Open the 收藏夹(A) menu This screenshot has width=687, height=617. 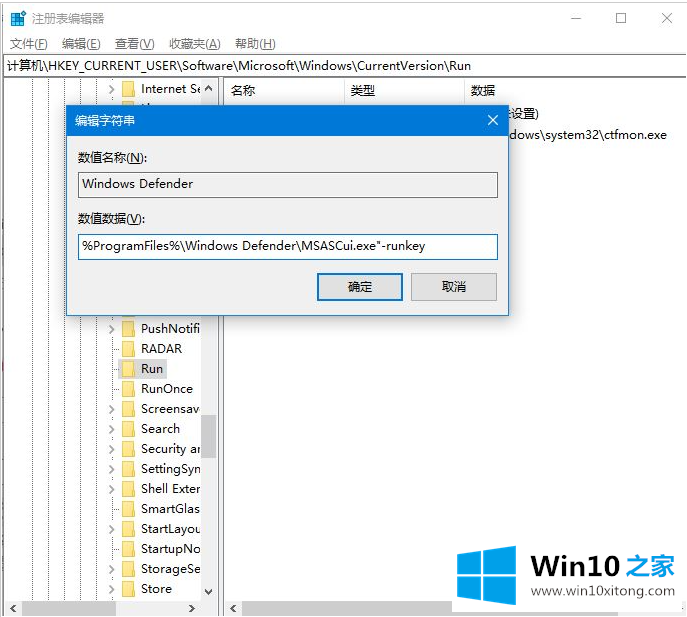[195, 44]
